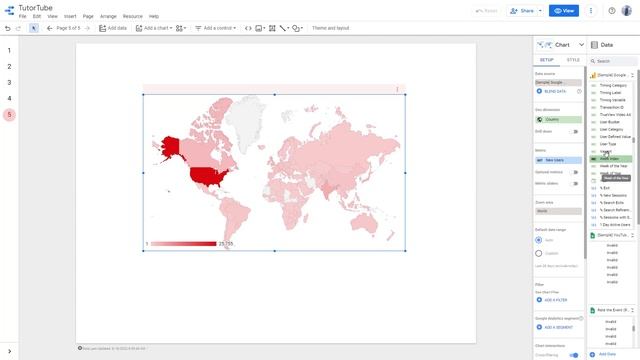Viewport: 640px width, 360px height.
Task: Select the Week Index field in data list
Action: (611, 159)
